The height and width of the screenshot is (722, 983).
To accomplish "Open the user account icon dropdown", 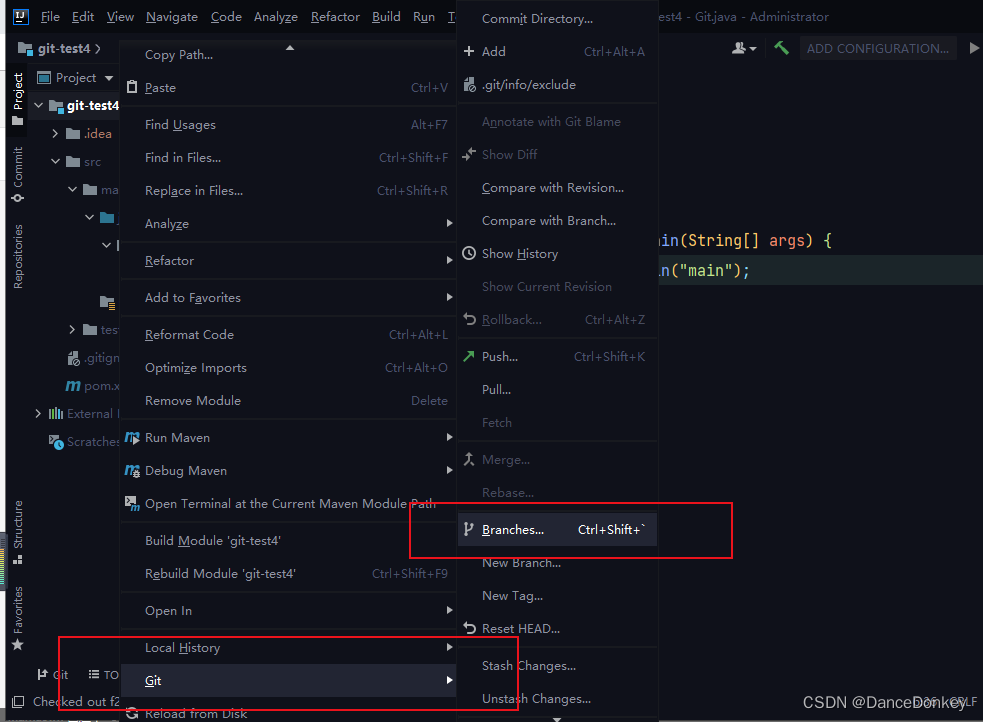I will [744, 48].
